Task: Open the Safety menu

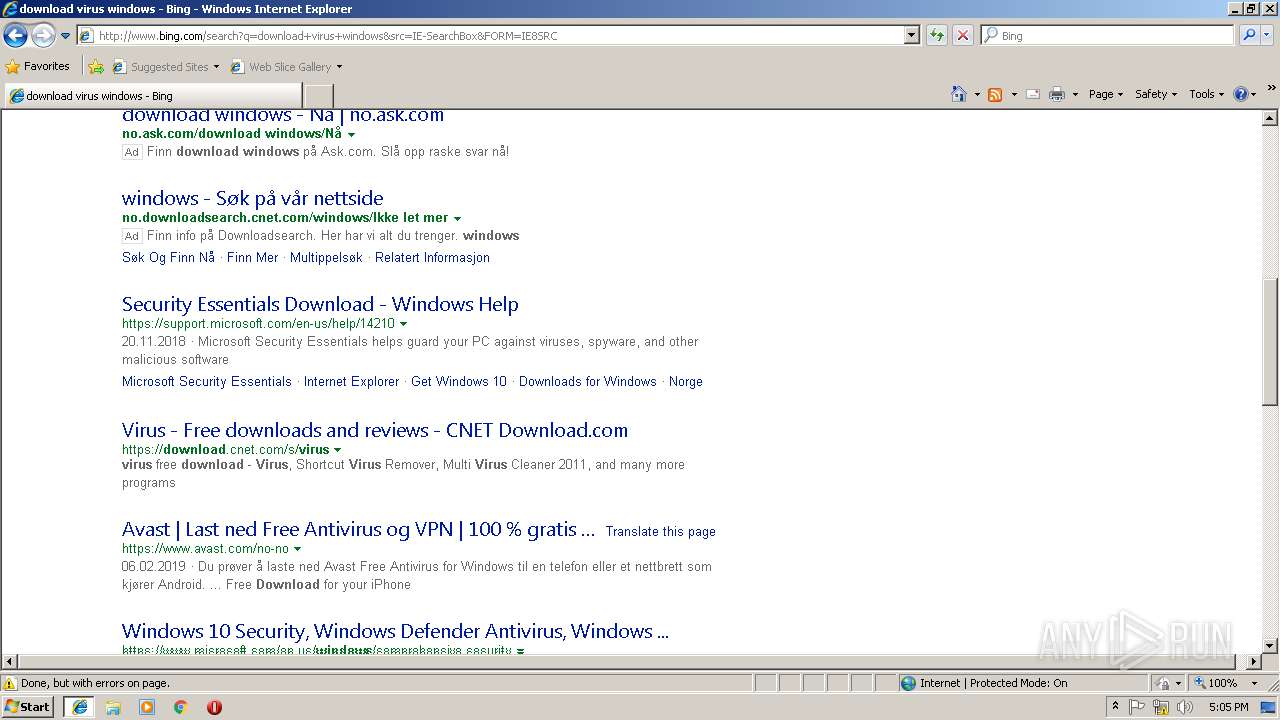Action: coord(1157,94)
